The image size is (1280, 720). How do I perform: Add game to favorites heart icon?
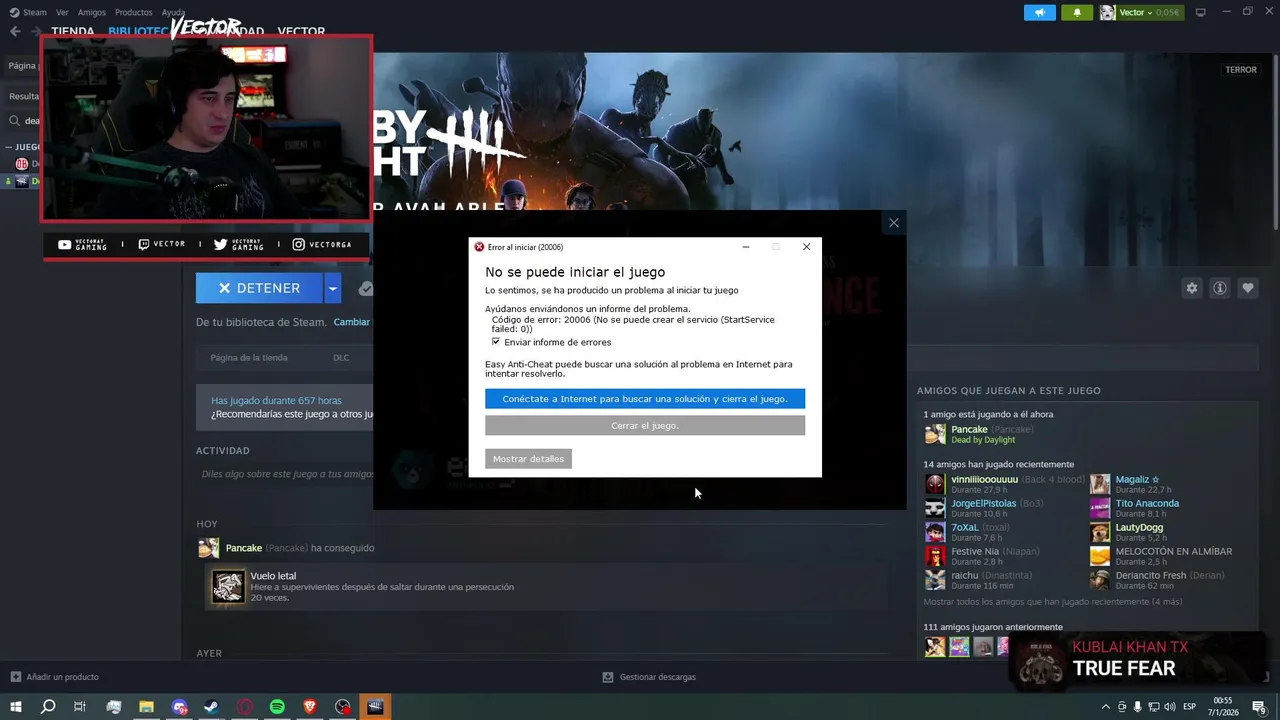coord(1248,288)
